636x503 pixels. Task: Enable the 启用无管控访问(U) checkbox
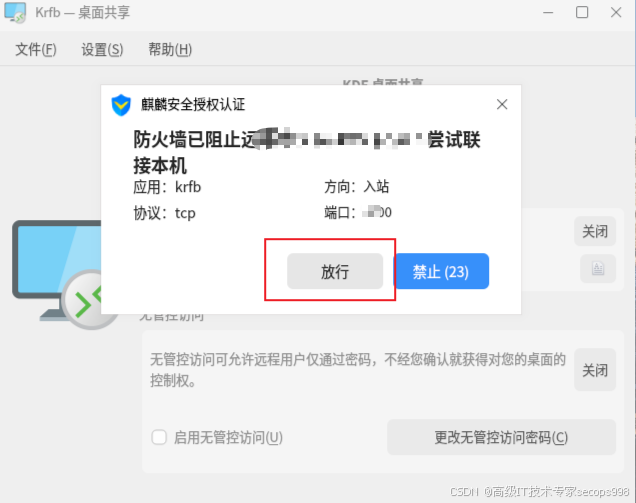coord(159,437)
